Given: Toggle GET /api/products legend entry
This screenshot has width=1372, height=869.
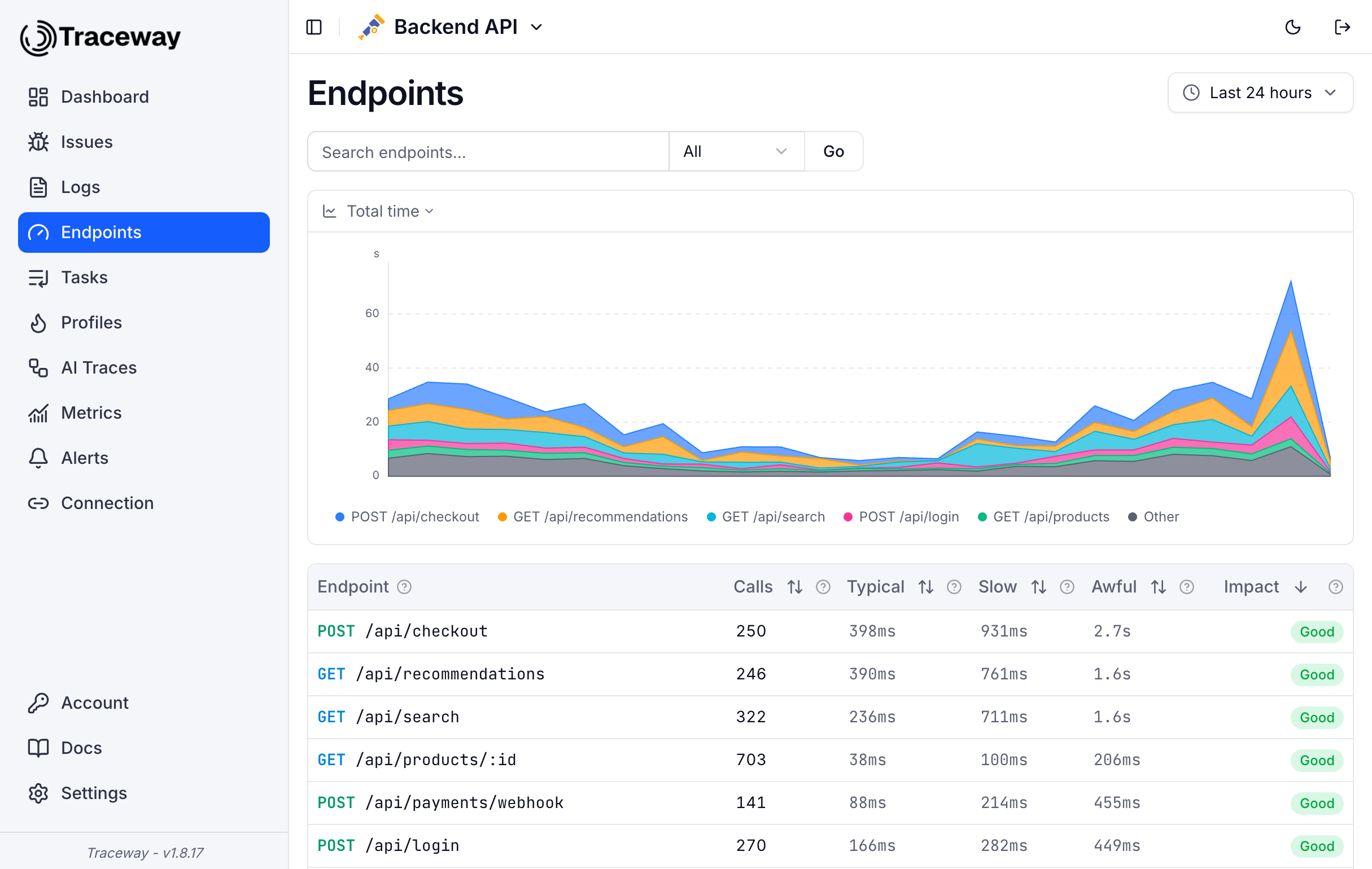Looking at the screenshot, I should coord(1043,516).
